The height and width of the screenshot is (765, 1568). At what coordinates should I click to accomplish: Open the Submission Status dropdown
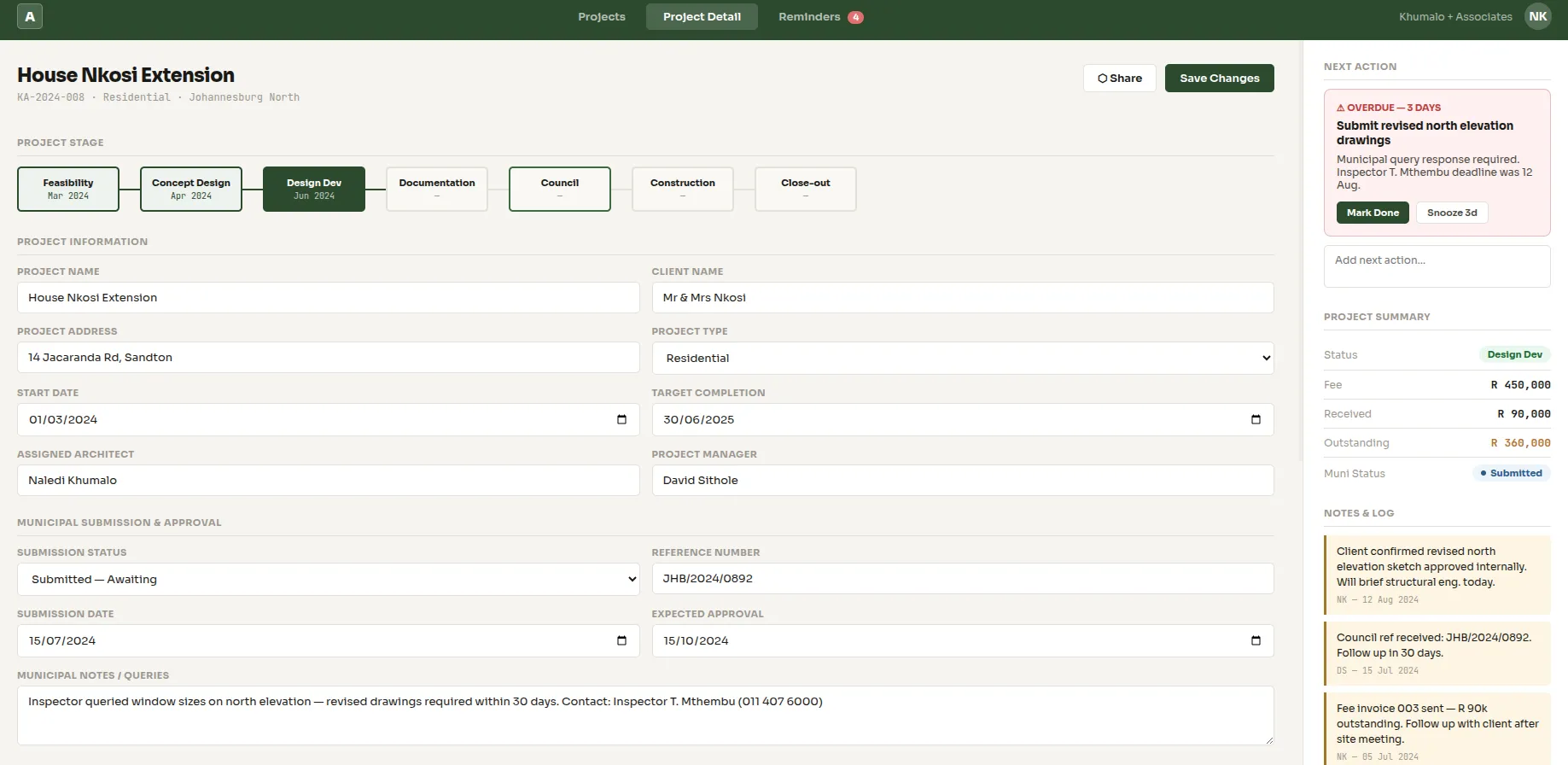click(328, 579)
